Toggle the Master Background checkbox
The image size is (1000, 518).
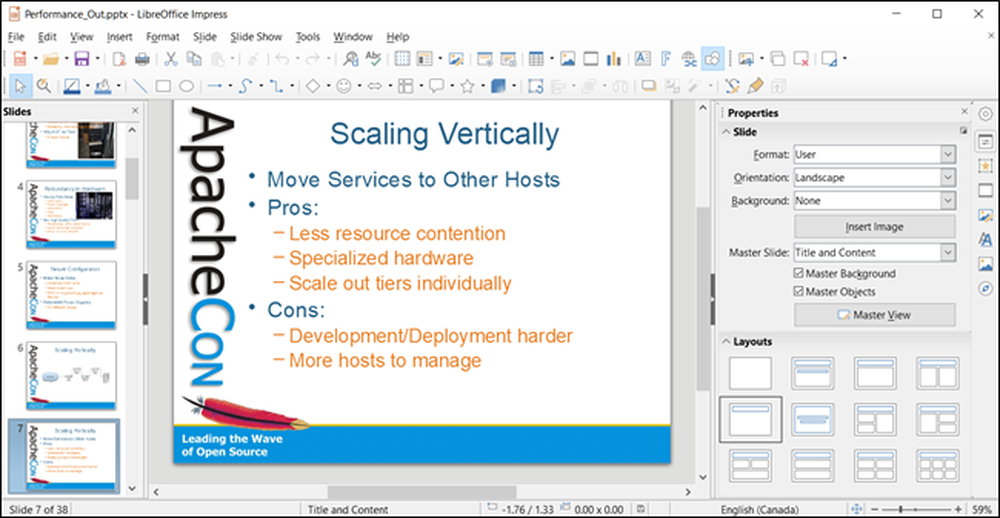798,274
